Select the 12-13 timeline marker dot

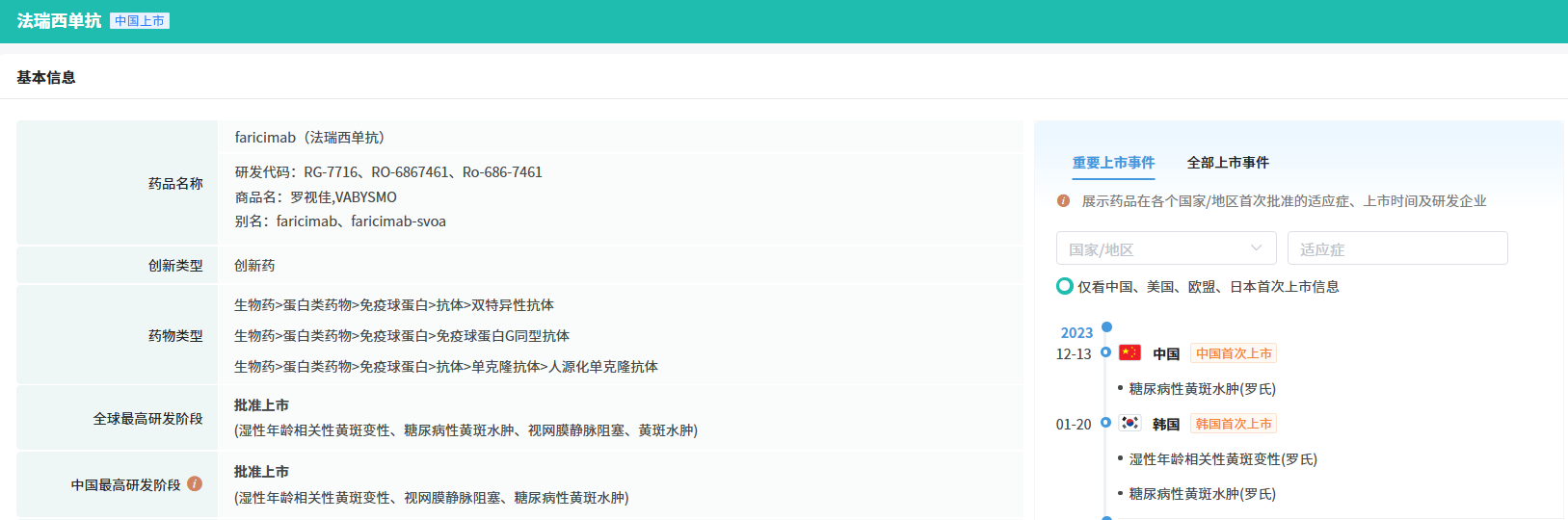tap(1106, 352)
